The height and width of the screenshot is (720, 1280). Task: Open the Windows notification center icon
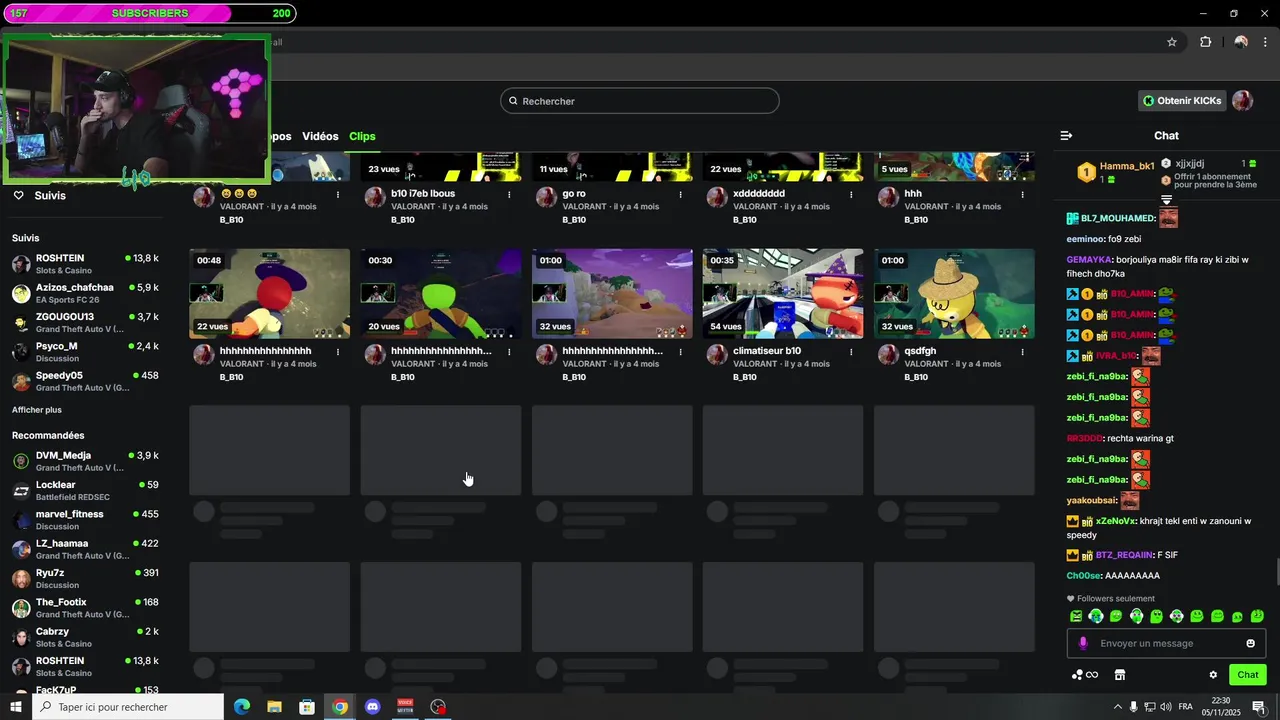coord(1259,707)
